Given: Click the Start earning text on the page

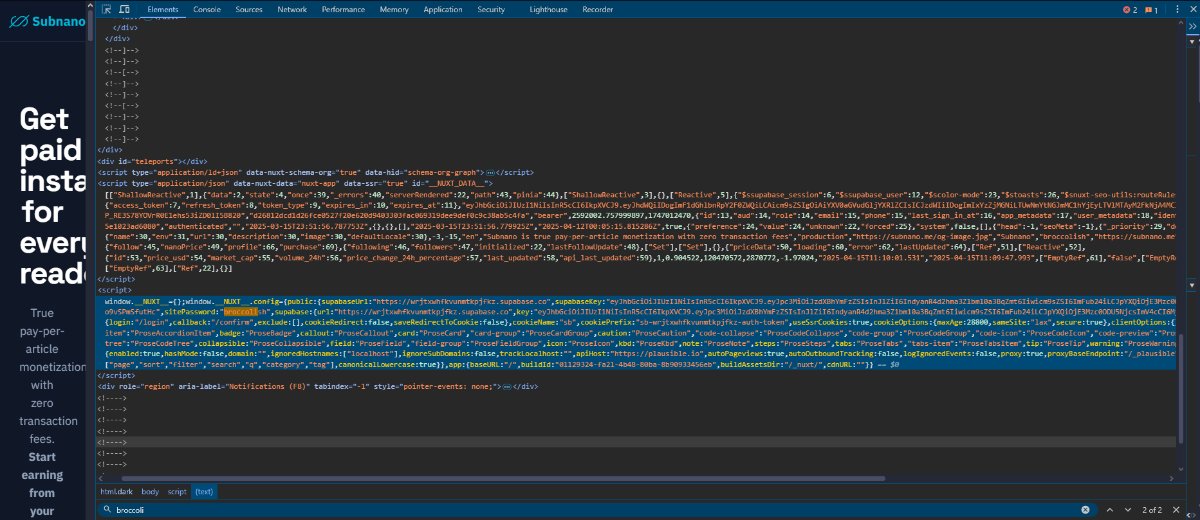Looking at the screenshot, I should pos(42,483).
